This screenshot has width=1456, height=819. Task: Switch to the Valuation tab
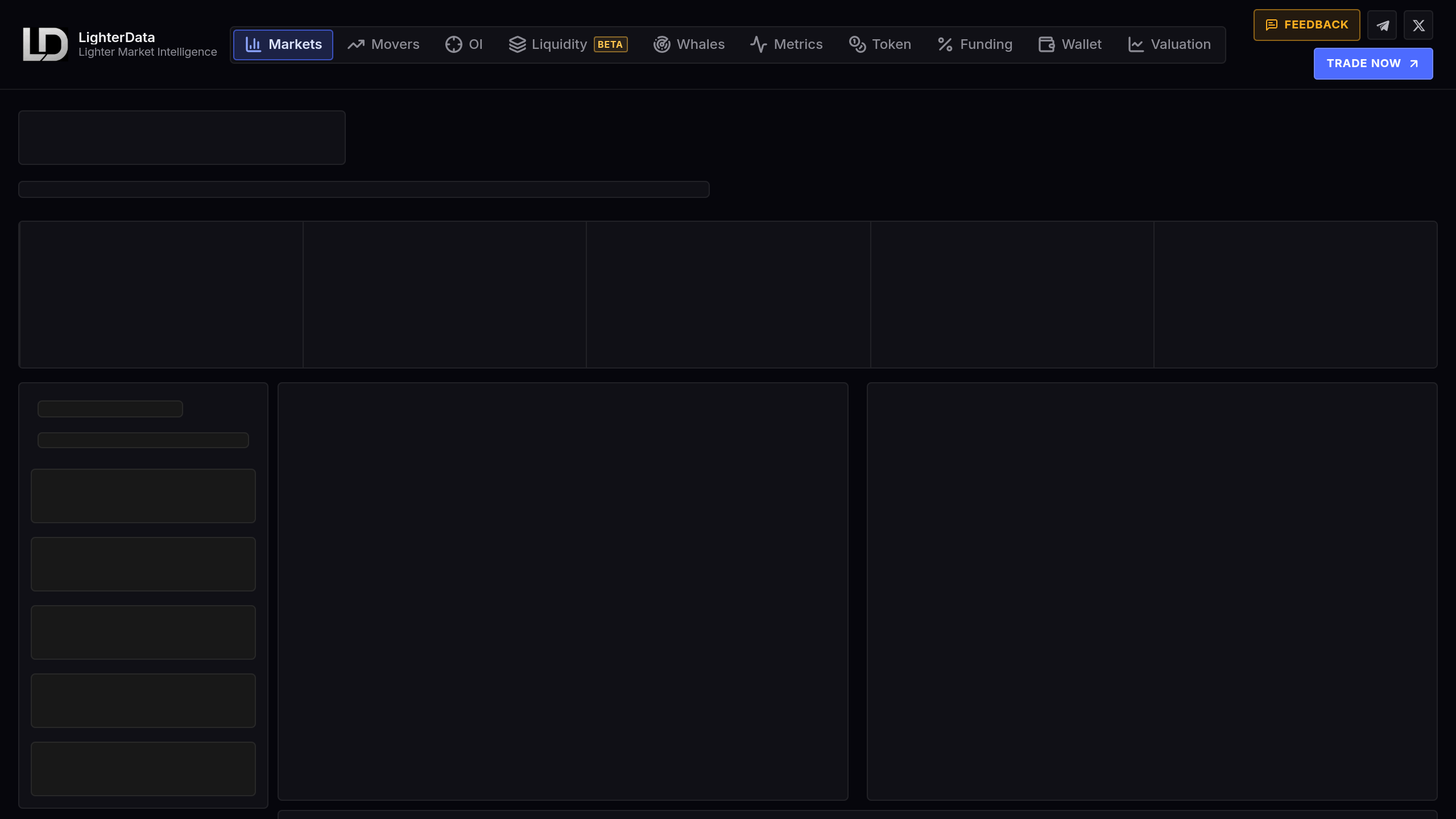pos(1169,44)
